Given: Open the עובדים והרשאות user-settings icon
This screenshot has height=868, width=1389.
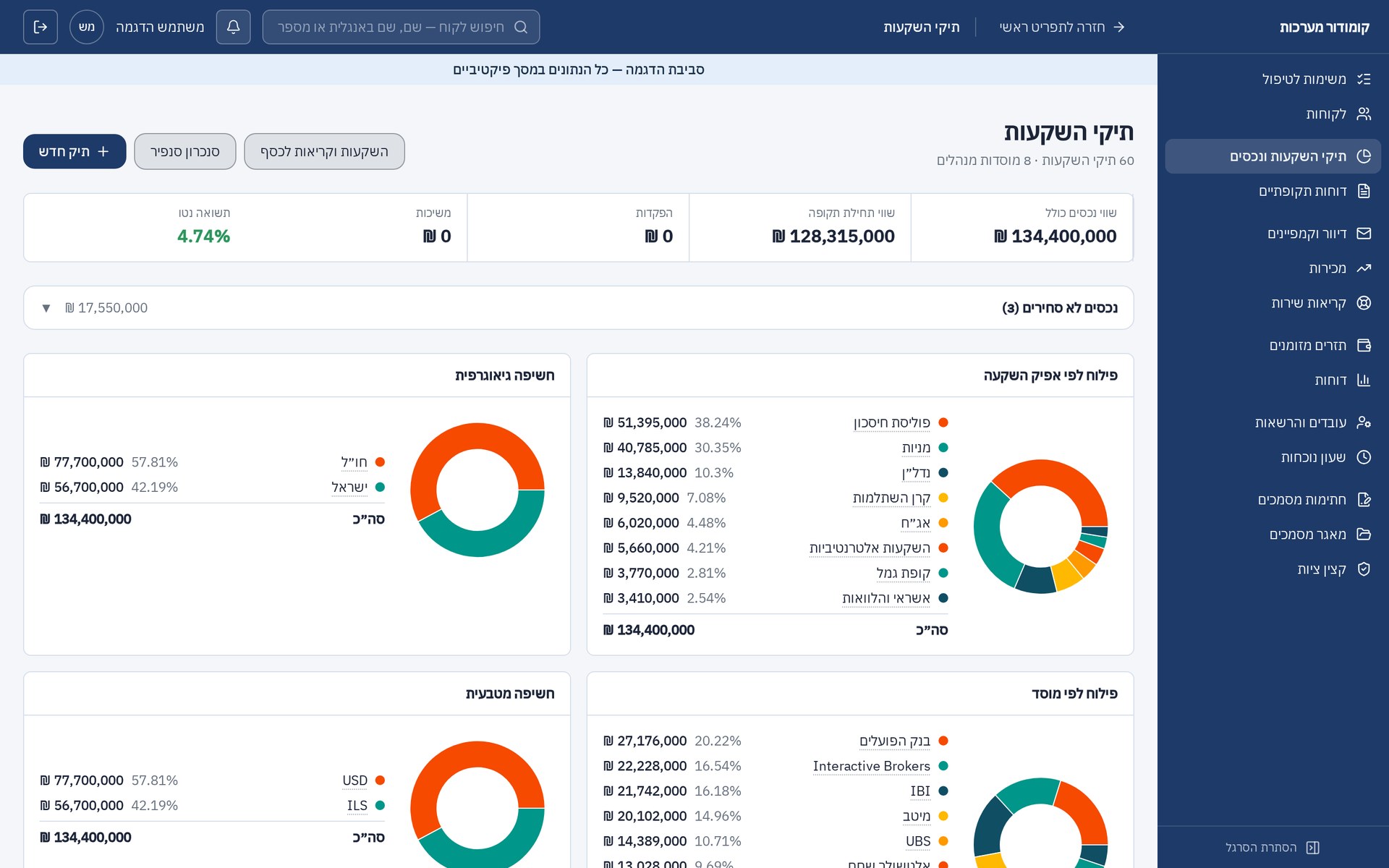Looking at the screenshot, I should [x=1364, y=422].
